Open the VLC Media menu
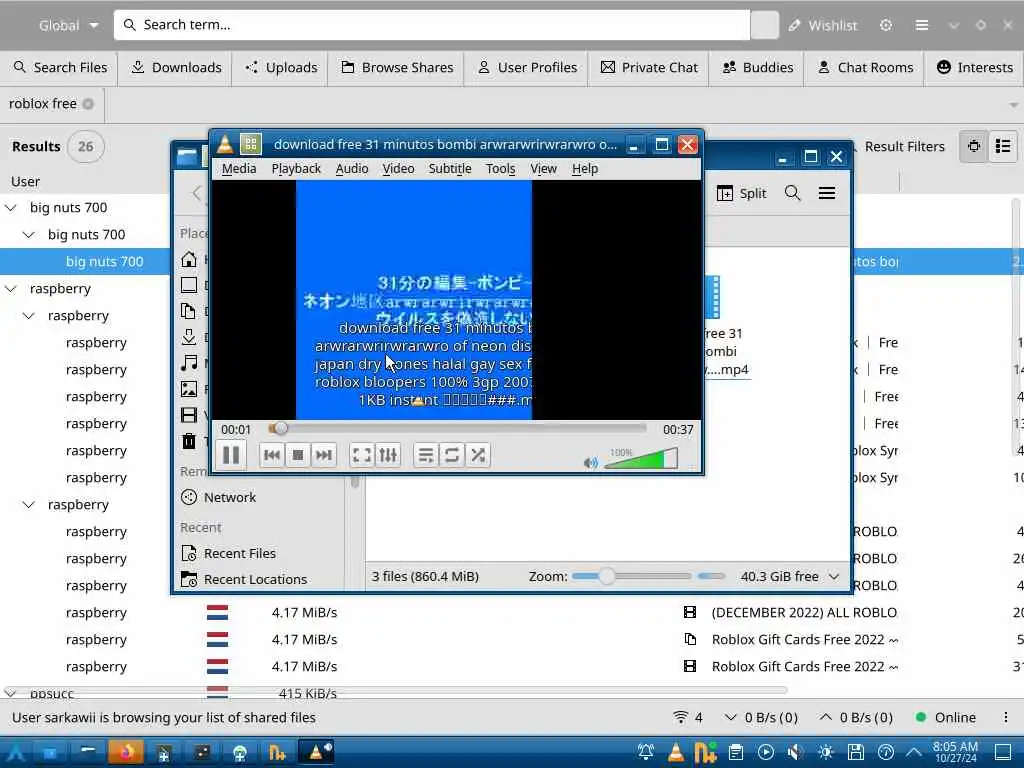This screenshot has width=1024, height=768. click(239, 168)
